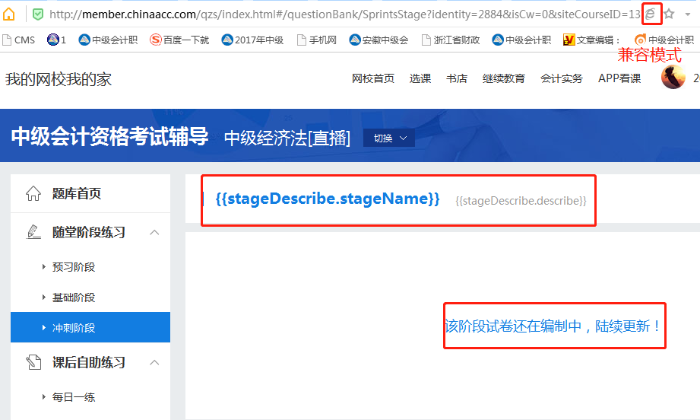Click the user avatar picture

(x=673, y=78)
